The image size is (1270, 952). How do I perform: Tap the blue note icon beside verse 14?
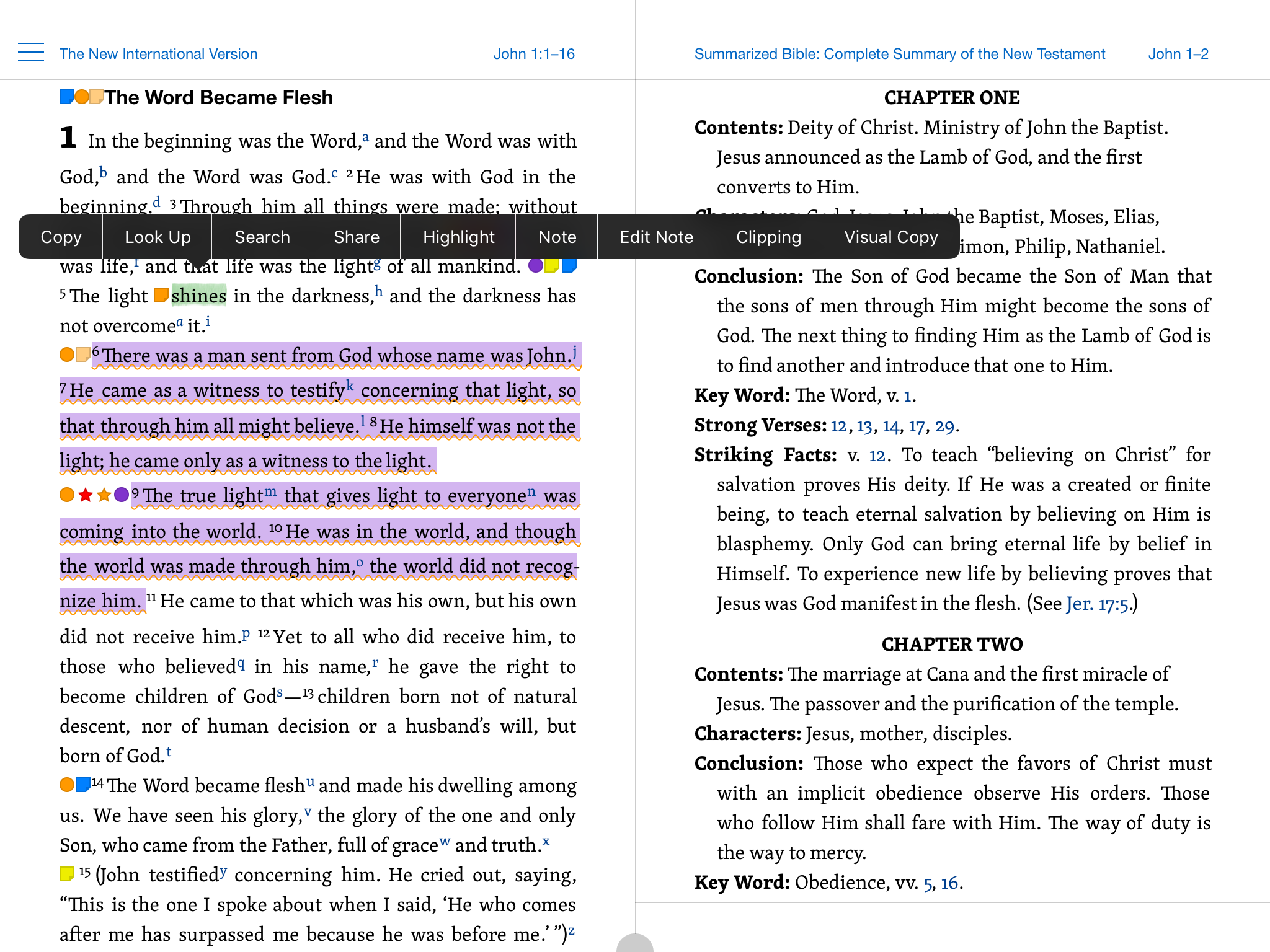click(83, 785)
